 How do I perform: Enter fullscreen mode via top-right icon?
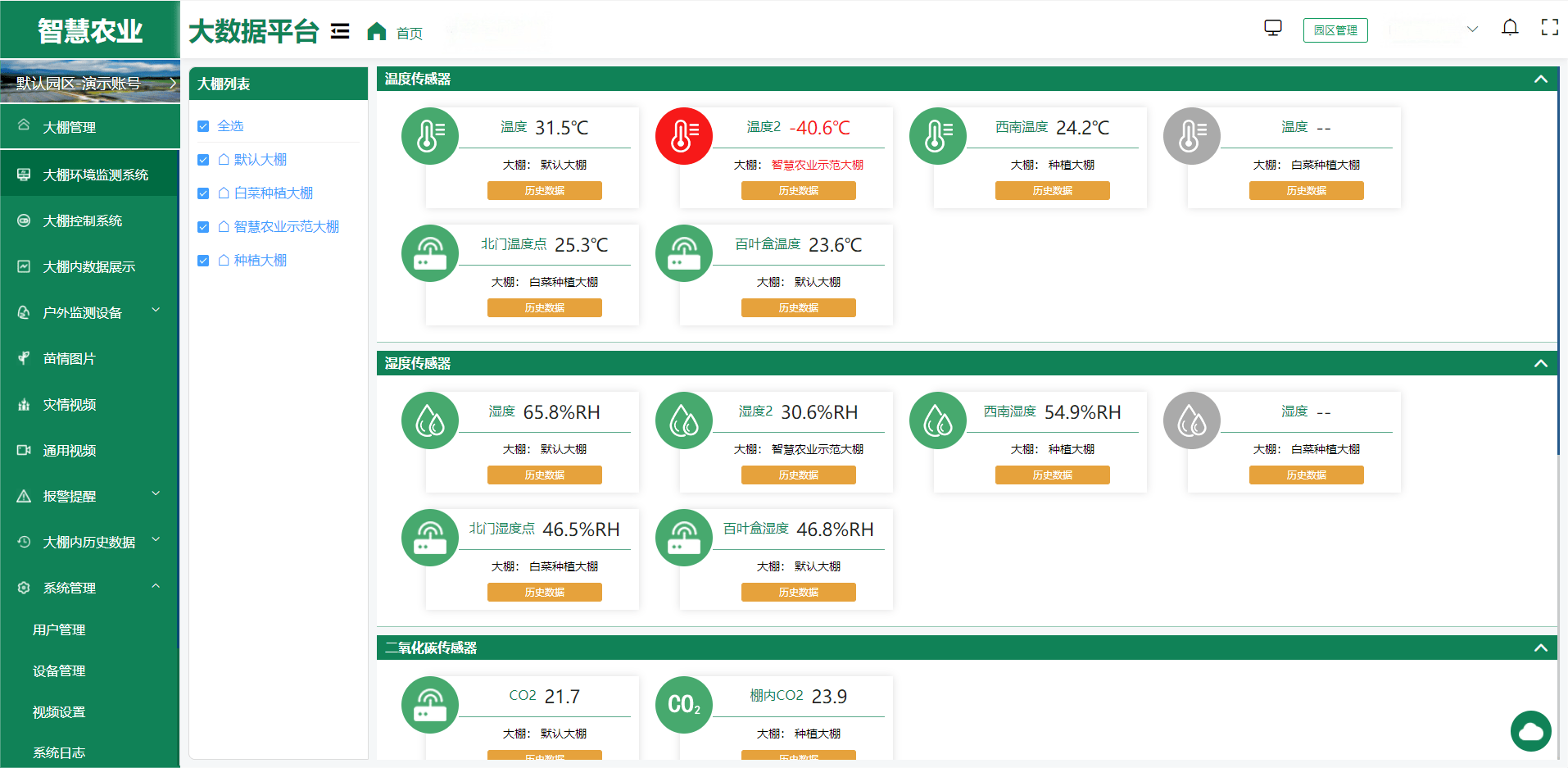click(x=1549, y=28)
